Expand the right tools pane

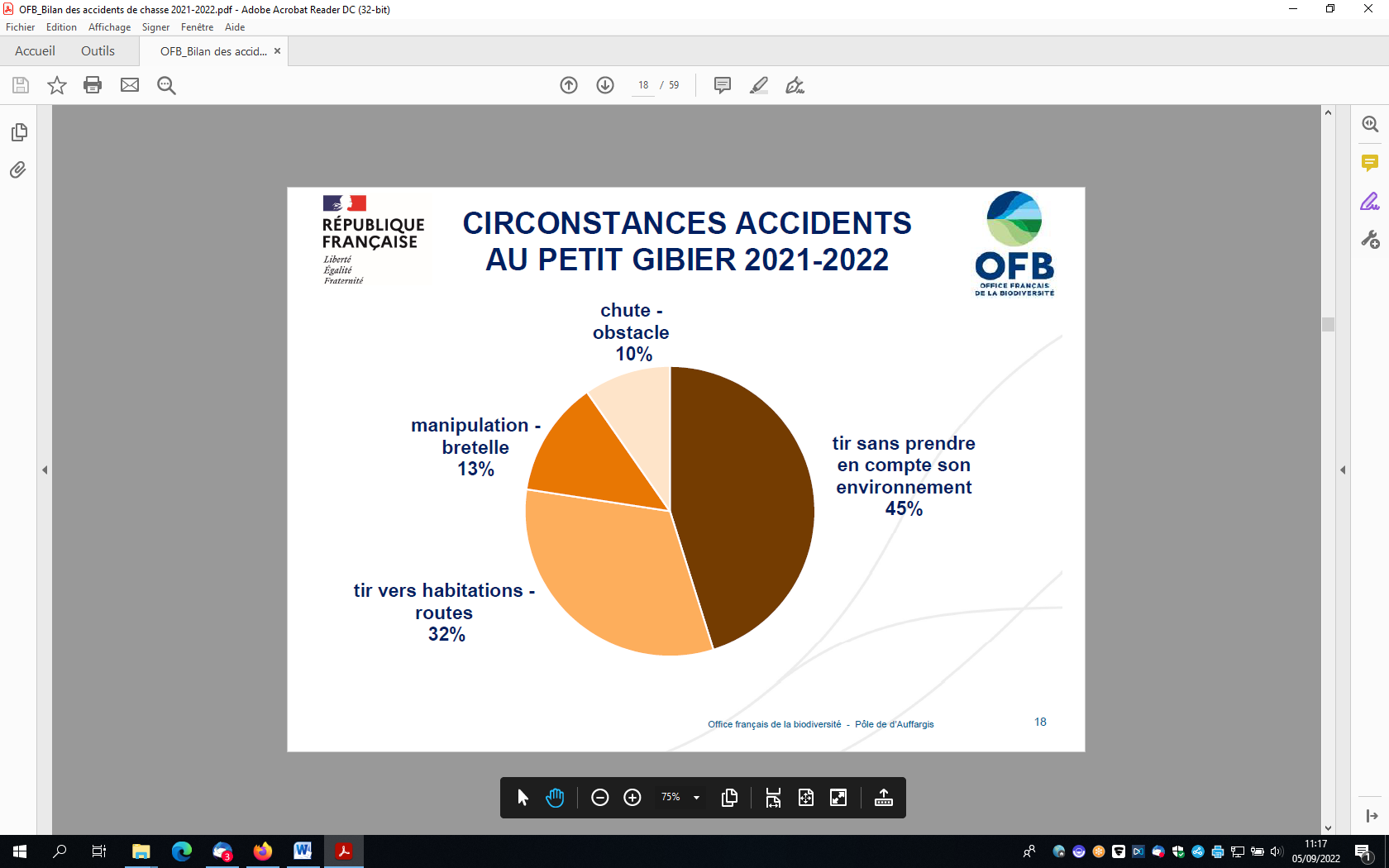tap(1343, 470)
